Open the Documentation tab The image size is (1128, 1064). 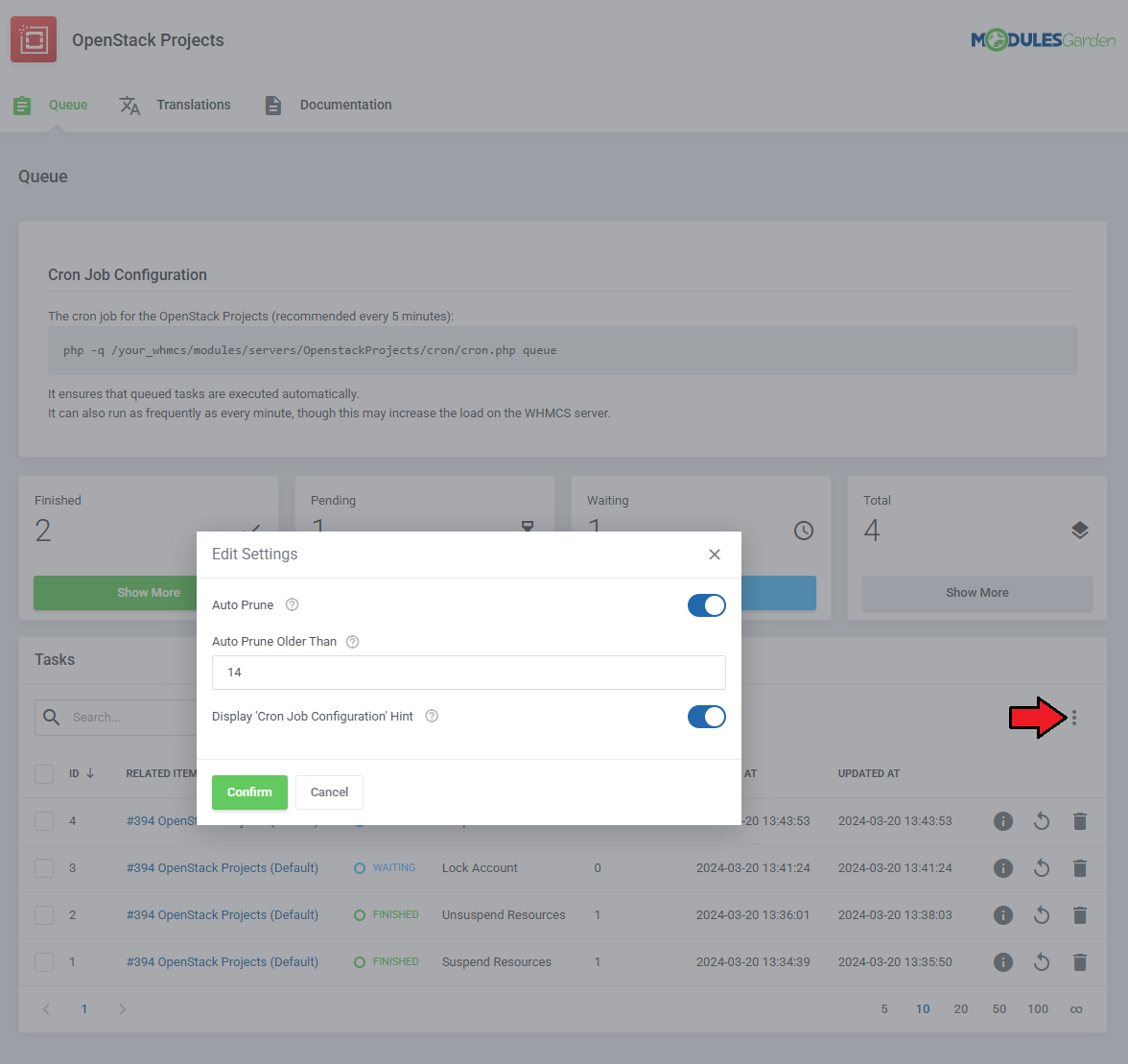(328, 105)
